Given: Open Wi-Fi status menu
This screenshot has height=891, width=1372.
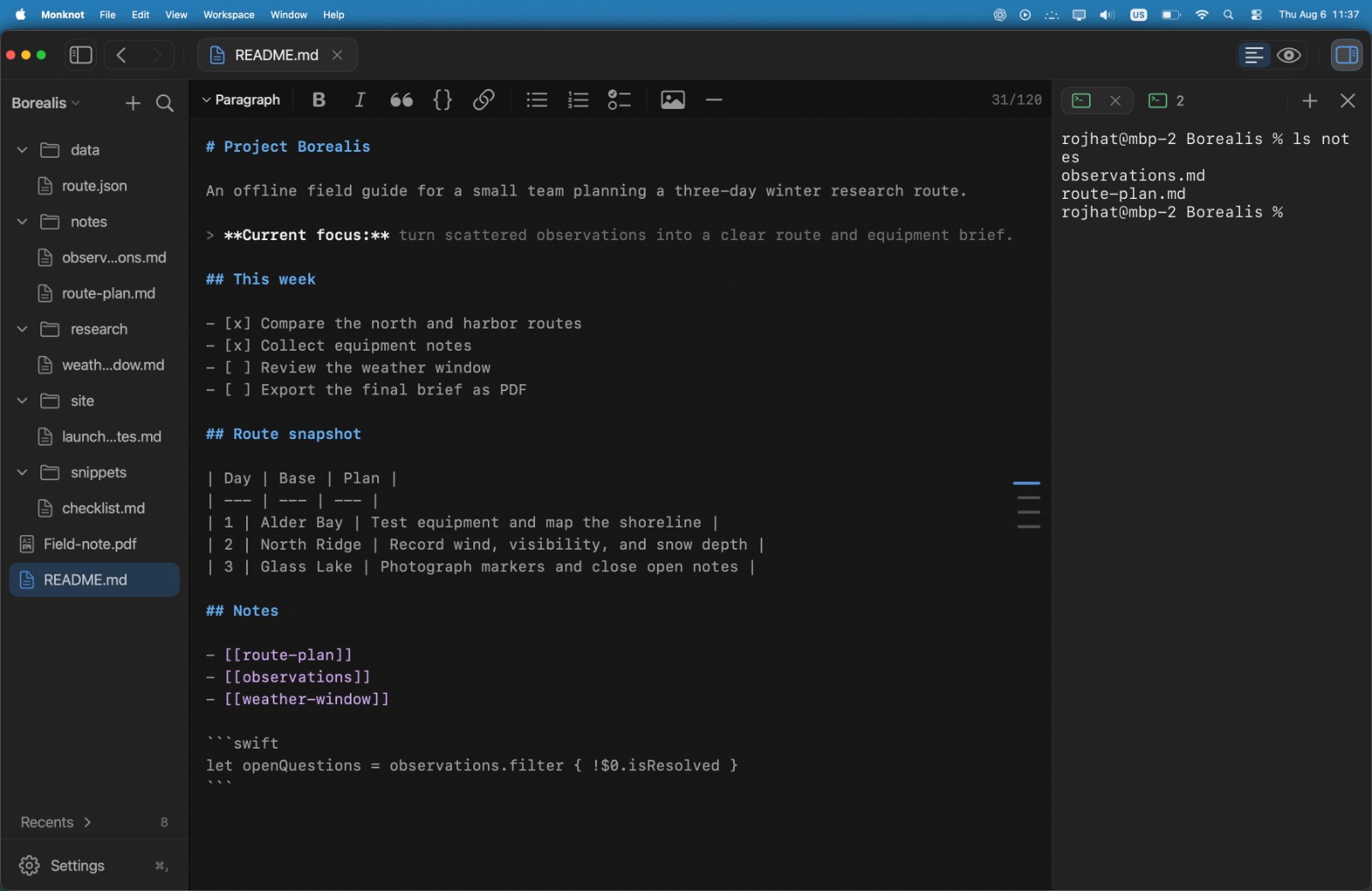Looking at the screenshot, I should pyautogui.click(x=1201, y=15).
